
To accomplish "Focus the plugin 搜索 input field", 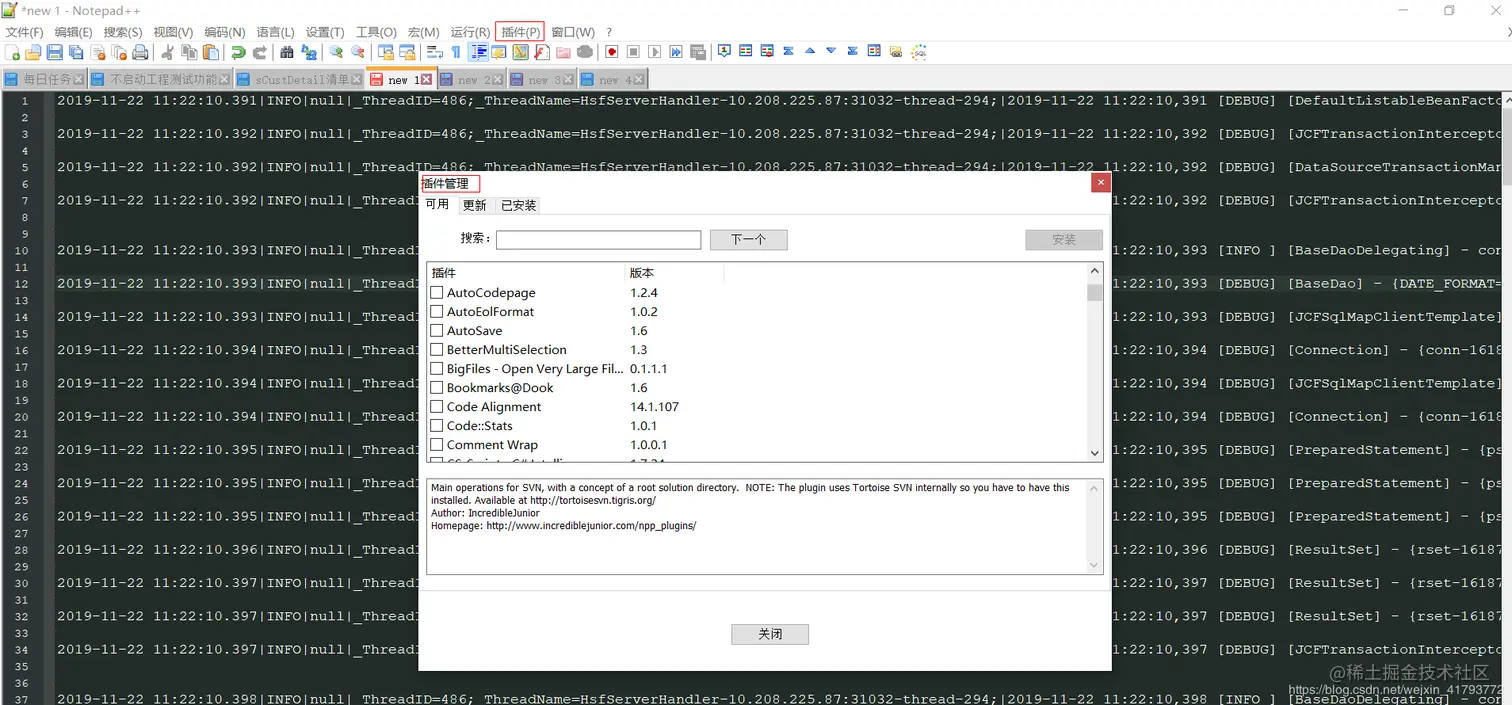I will [598, 240].
